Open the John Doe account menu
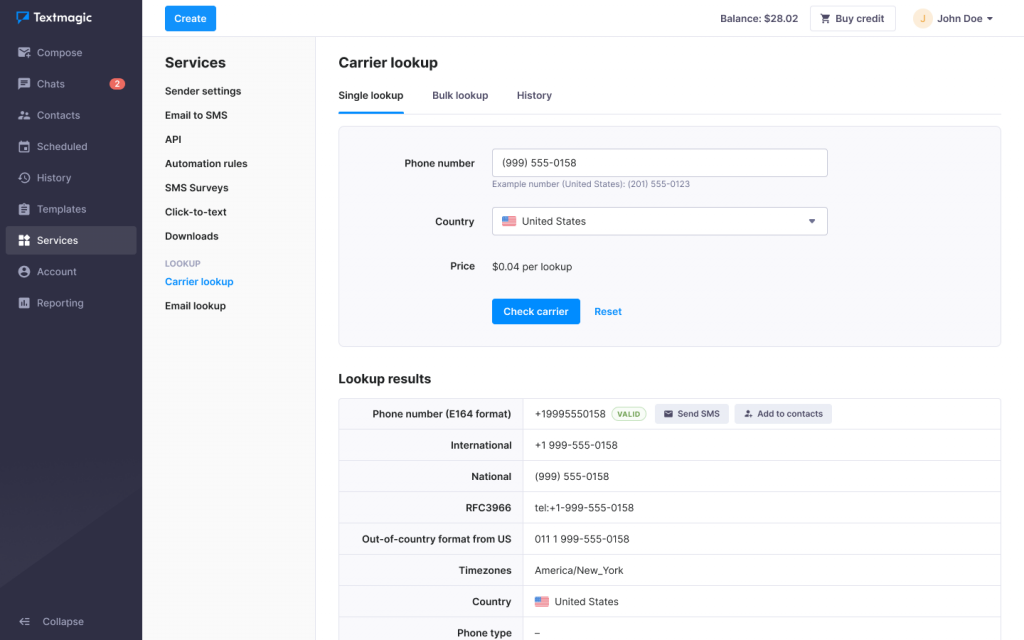 click(x=953, y=18)
